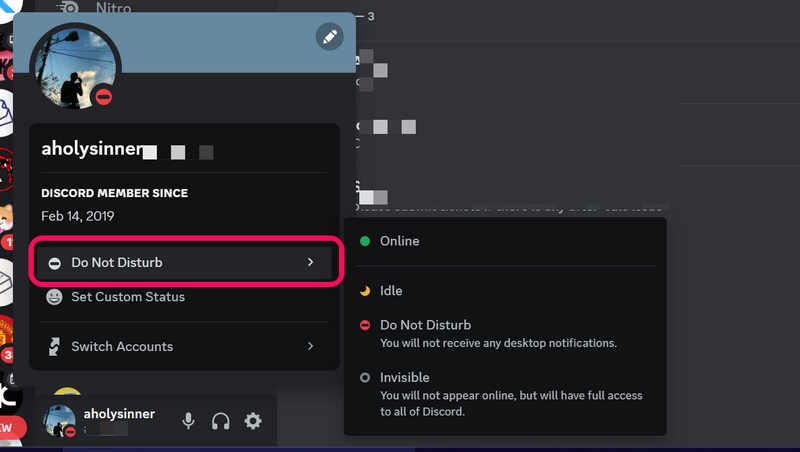This screenshot has height=452, width=800.
Task: Deafen audio with the headphones icon
Action: [221, 421]
